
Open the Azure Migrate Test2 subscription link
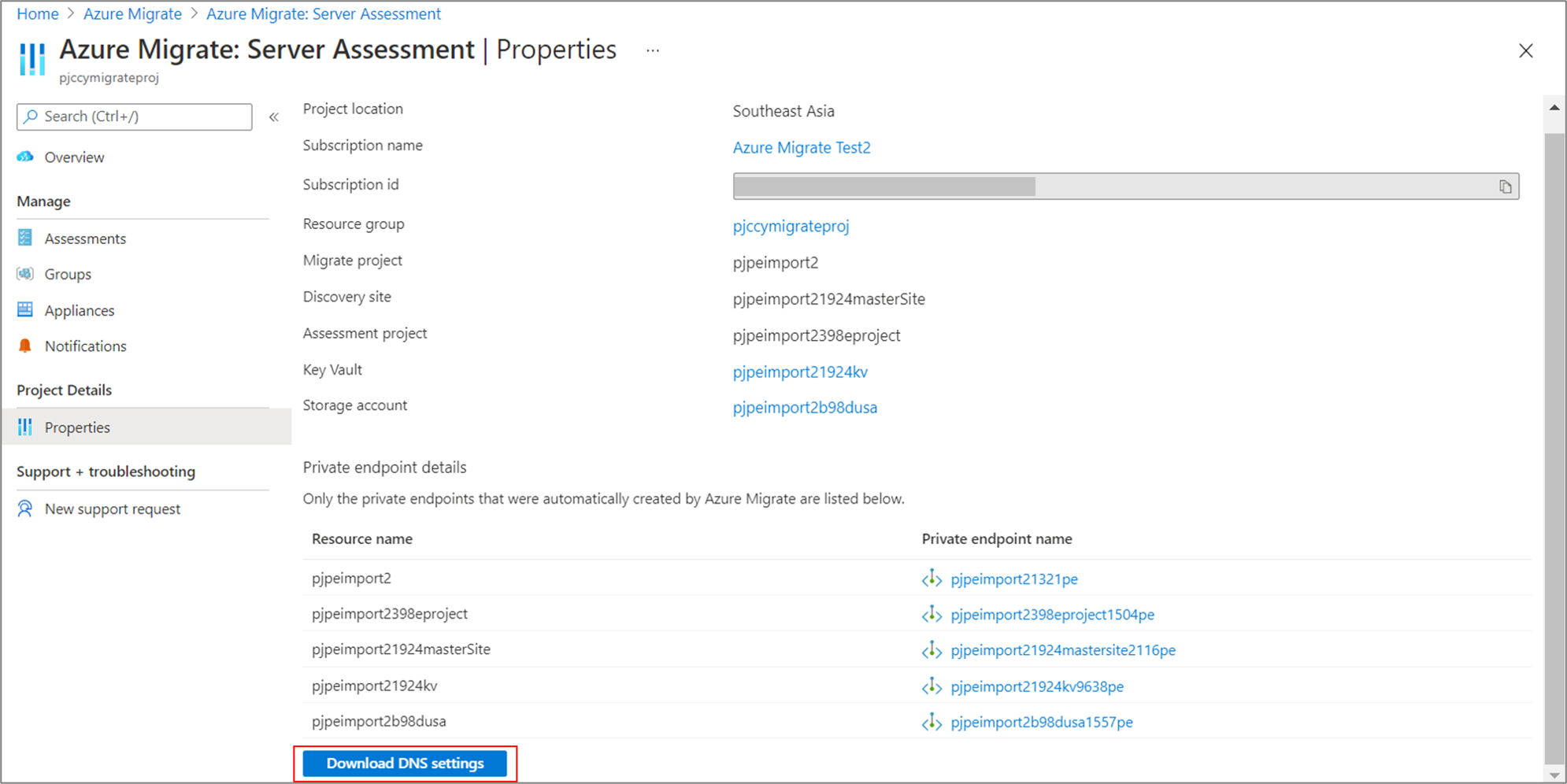tap(802, 148)
